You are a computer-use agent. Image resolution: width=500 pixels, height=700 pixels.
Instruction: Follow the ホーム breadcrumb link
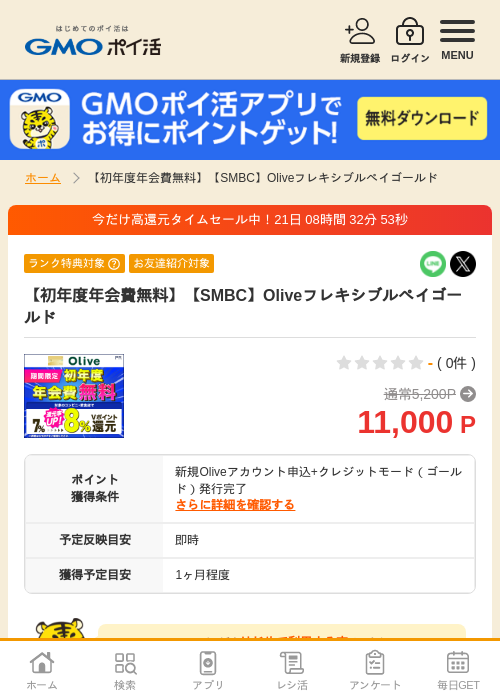pyautogui.click(x=43, y=178)
